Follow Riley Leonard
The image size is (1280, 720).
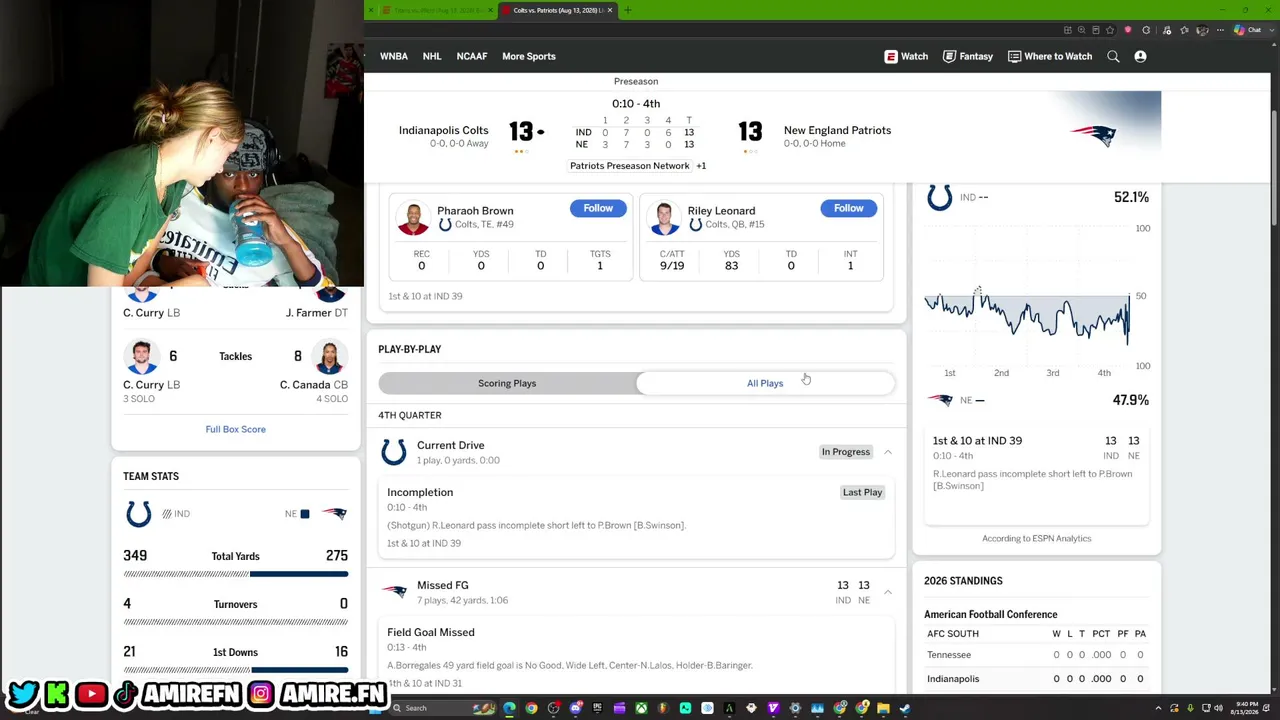848,208
